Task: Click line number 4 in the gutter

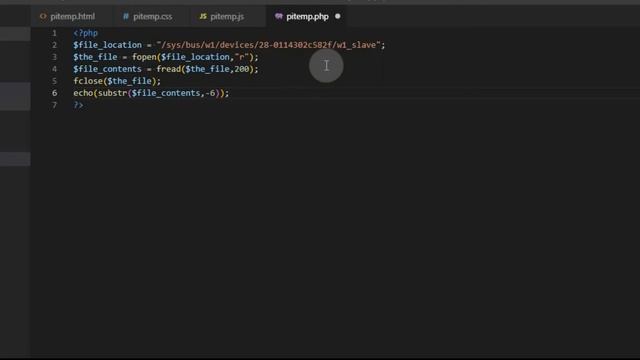Action: (54, 69)
